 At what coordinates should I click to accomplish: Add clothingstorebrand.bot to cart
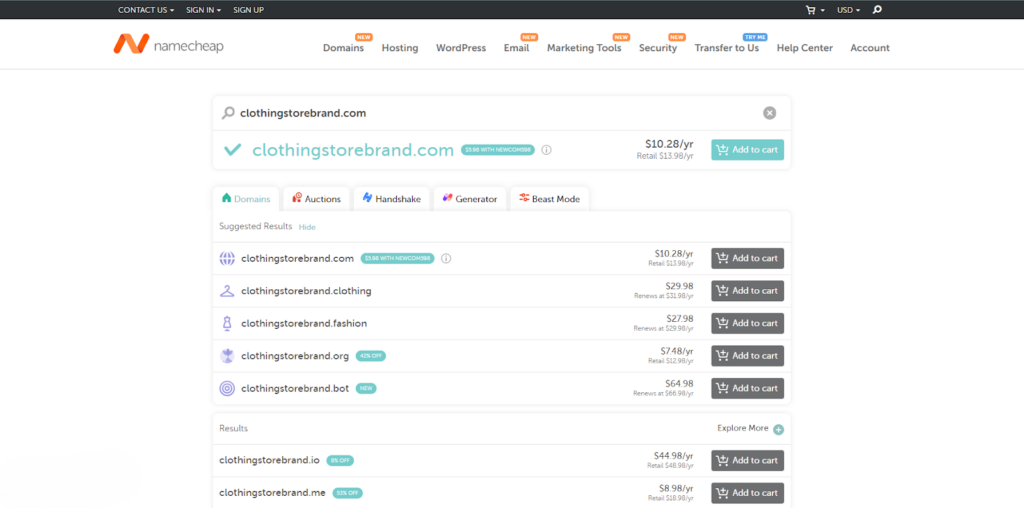pos(748,389)
